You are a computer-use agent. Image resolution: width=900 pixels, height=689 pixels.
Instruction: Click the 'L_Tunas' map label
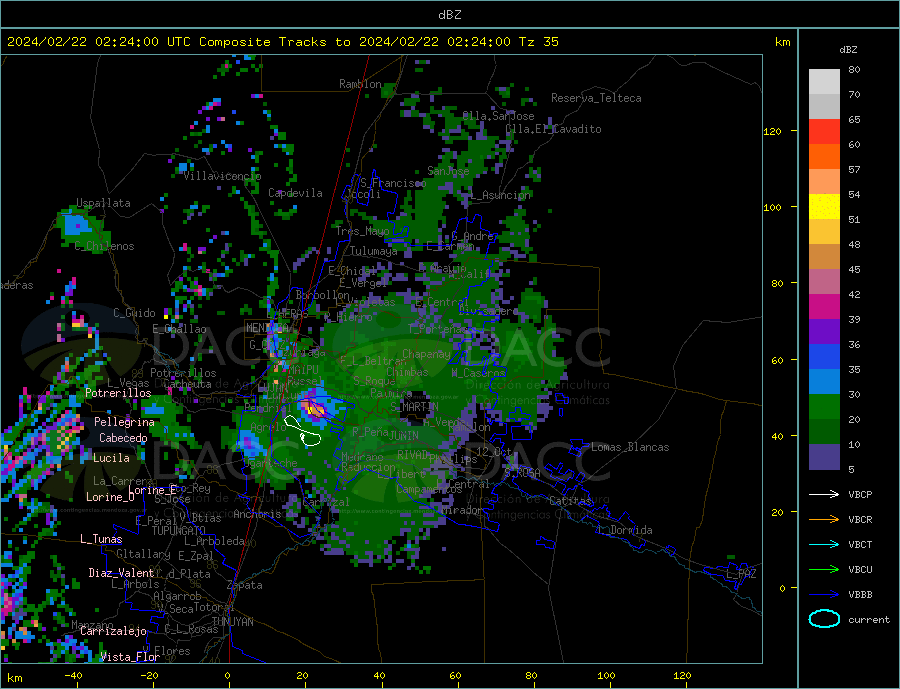(101, 539)
